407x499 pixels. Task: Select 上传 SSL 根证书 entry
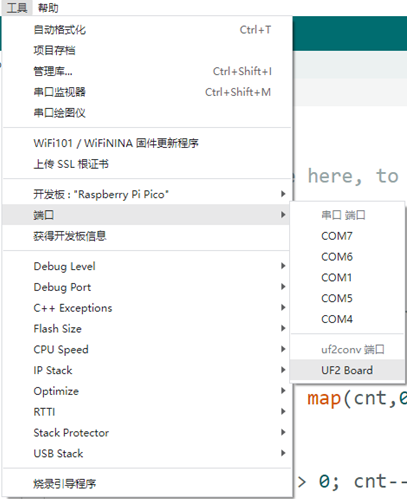147,164
